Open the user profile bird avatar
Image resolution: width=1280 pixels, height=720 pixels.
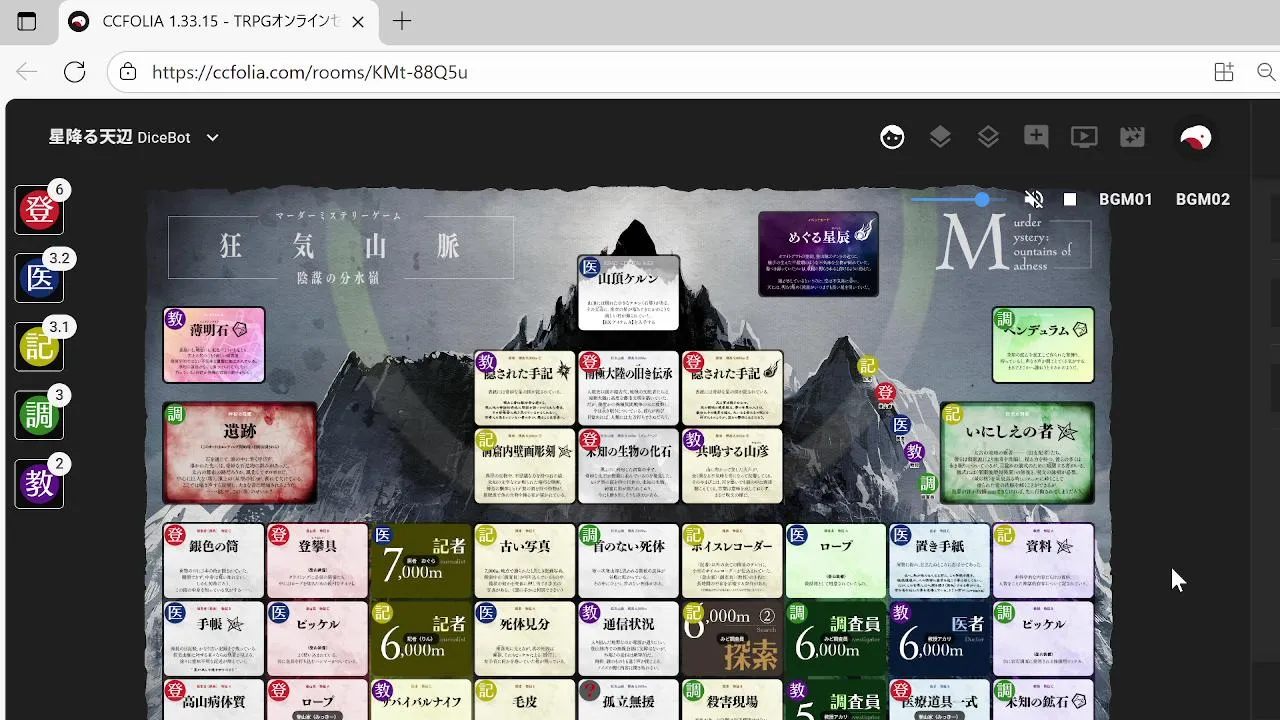pos(1196,138)
